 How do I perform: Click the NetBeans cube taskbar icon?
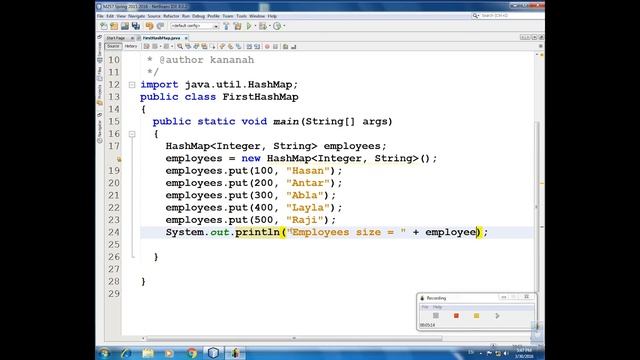point(213,353)
